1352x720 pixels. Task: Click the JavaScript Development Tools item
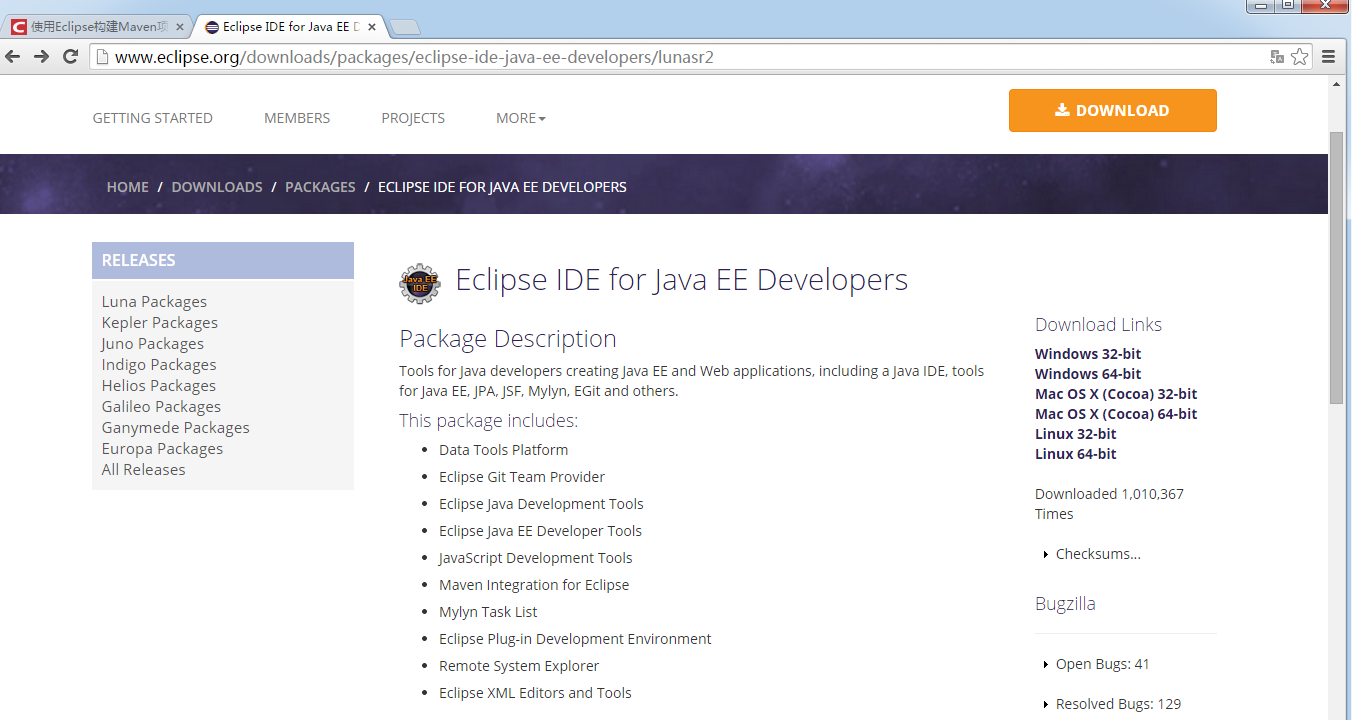[536, 558]
